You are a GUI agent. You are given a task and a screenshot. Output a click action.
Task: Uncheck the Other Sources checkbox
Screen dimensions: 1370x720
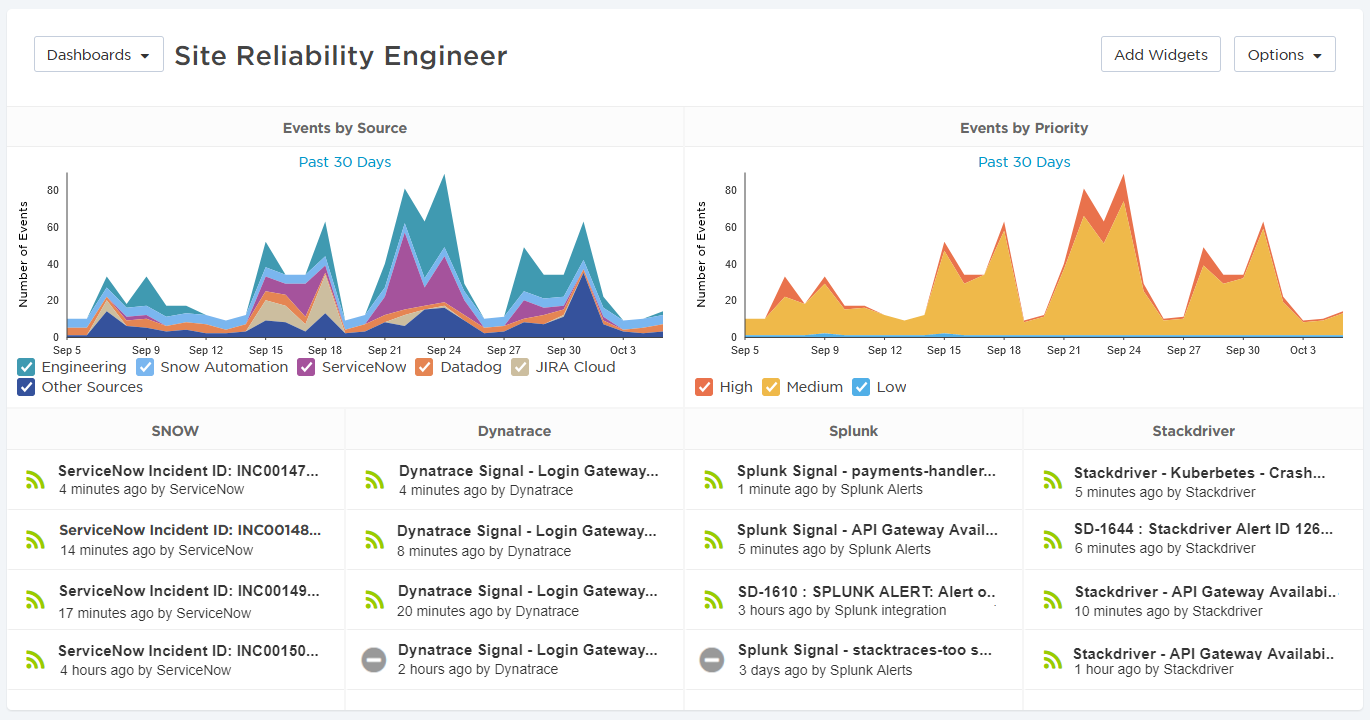coord(27,387)
